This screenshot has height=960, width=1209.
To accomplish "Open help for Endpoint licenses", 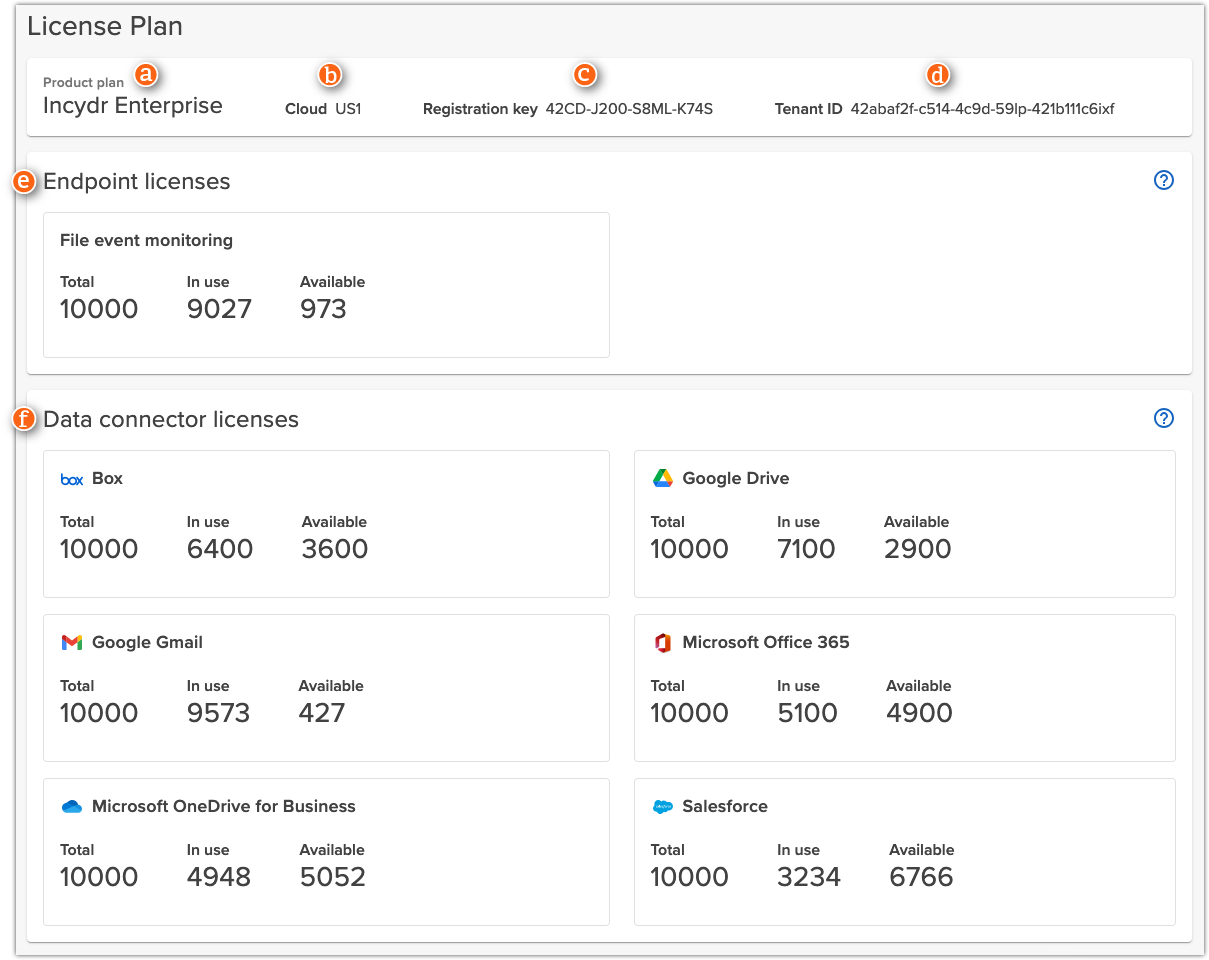I will [1163, 180].
